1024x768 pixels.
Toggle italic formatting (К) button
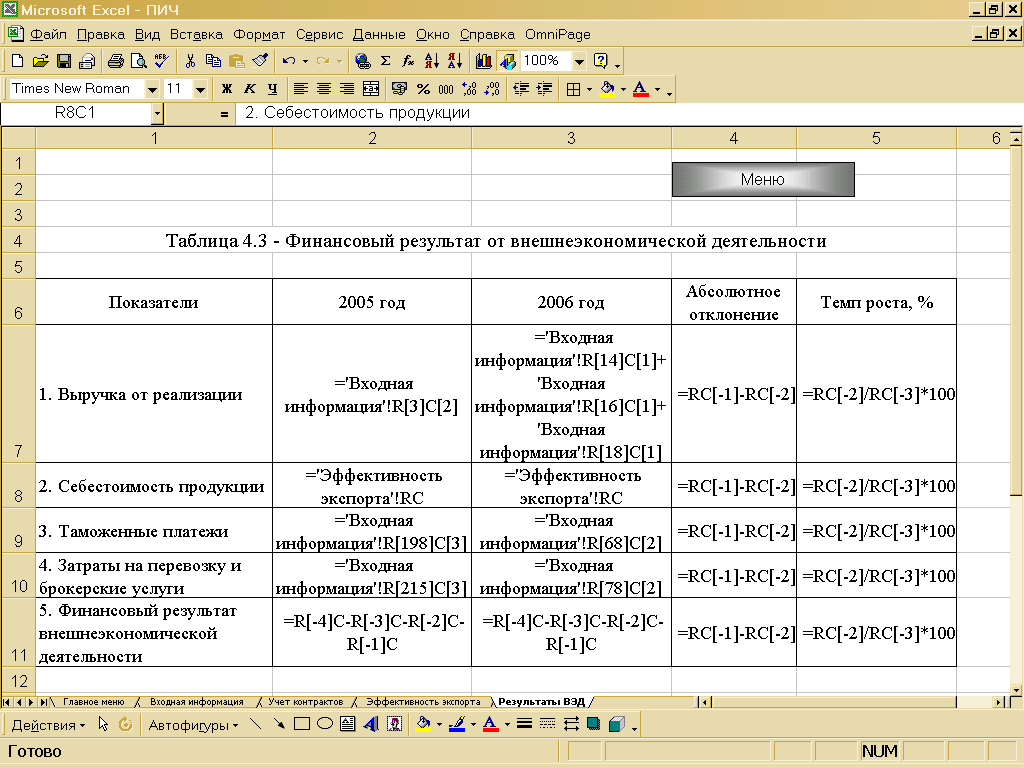point(250,89)
